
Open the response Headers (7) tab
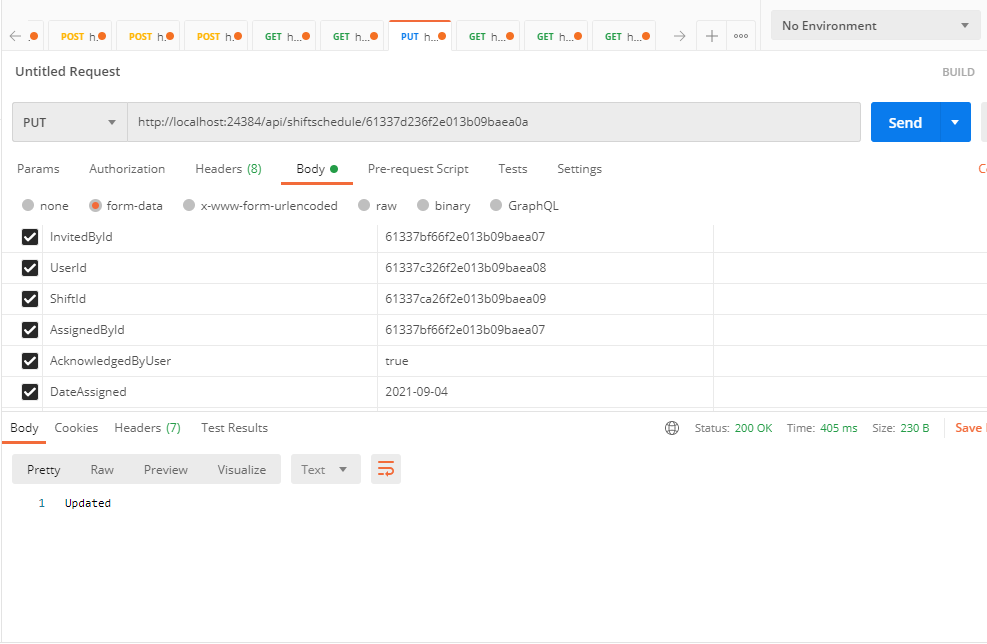tap(147, 428)
